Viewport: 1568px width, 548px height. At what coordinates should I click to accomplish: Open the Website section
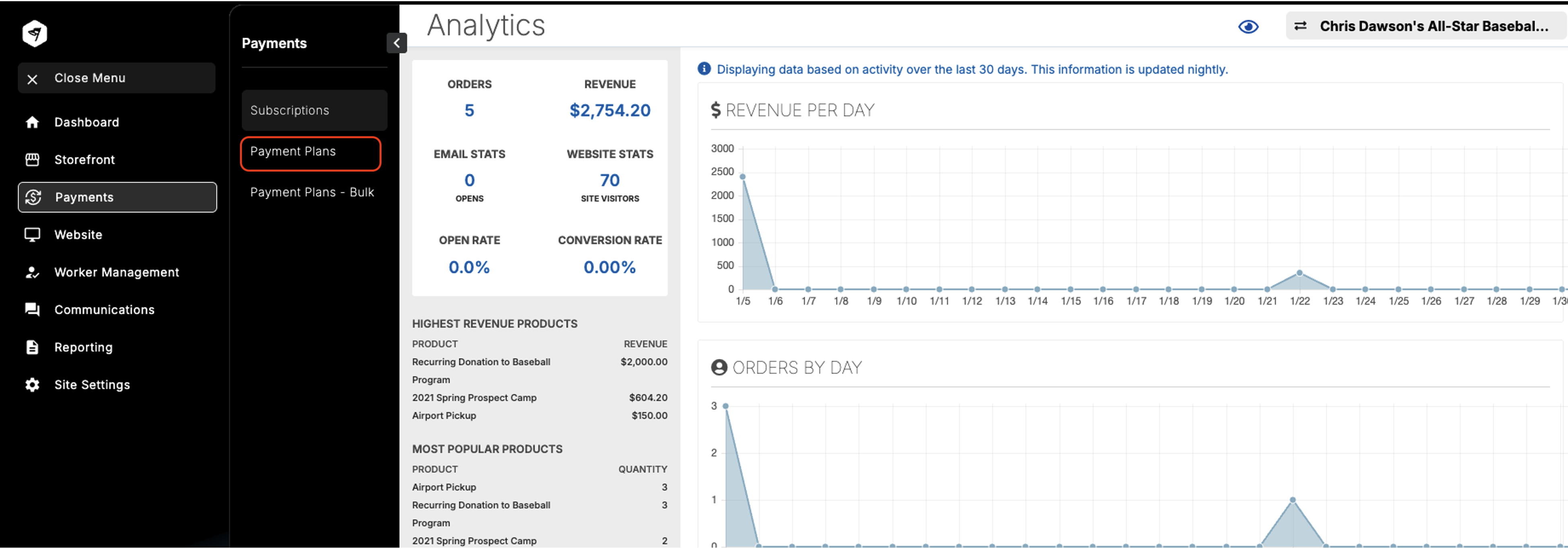coord(78,235)
